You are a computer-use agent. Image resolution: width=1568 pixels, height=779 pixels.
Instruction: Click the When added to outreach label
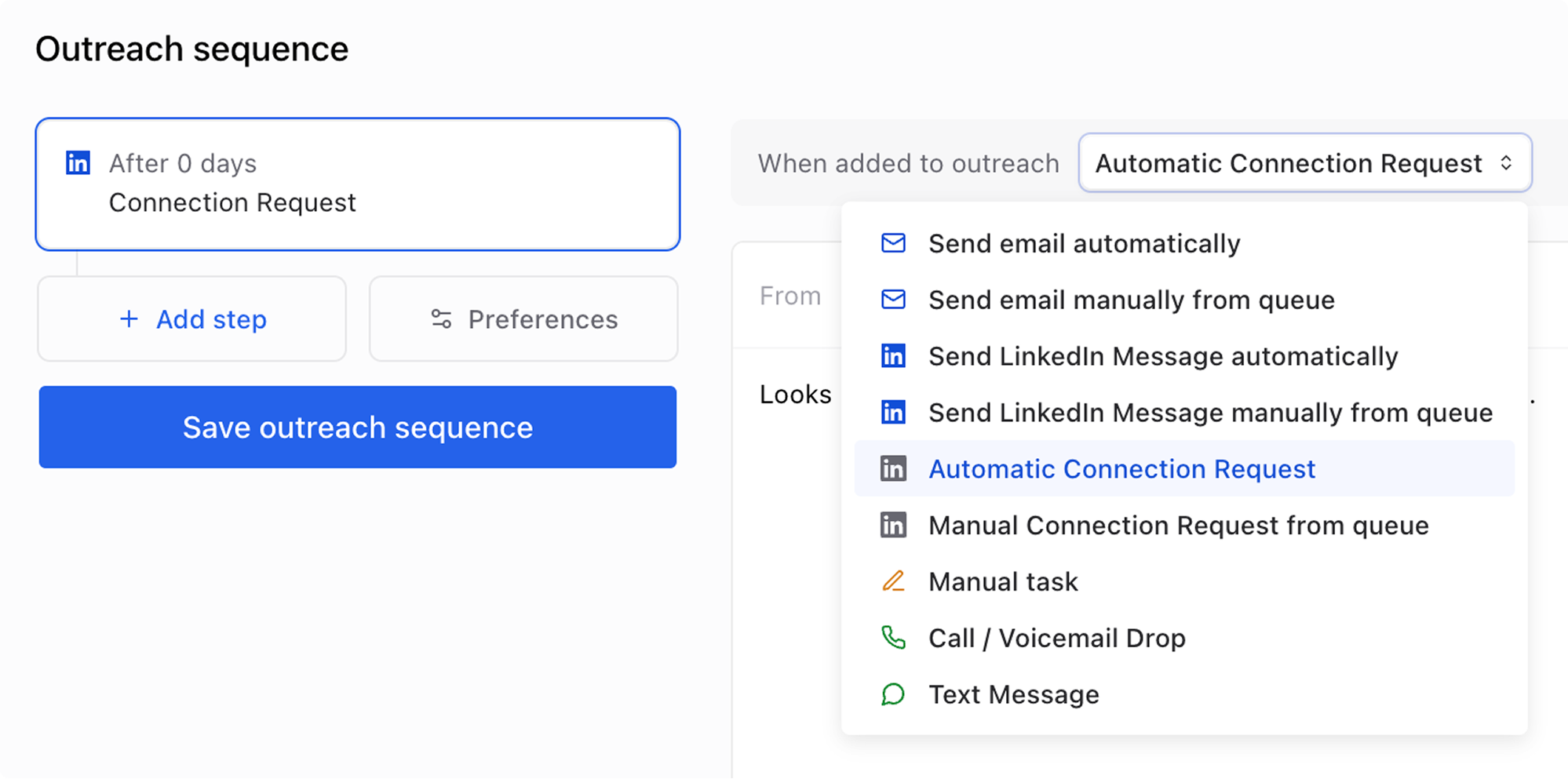click(x=908, y=163)
